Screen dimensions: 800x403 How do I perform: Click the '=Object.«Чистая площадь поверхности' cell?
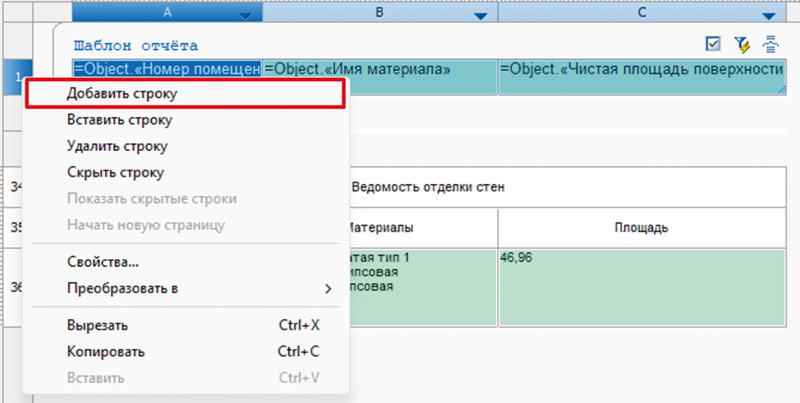[x=640, y=70]
